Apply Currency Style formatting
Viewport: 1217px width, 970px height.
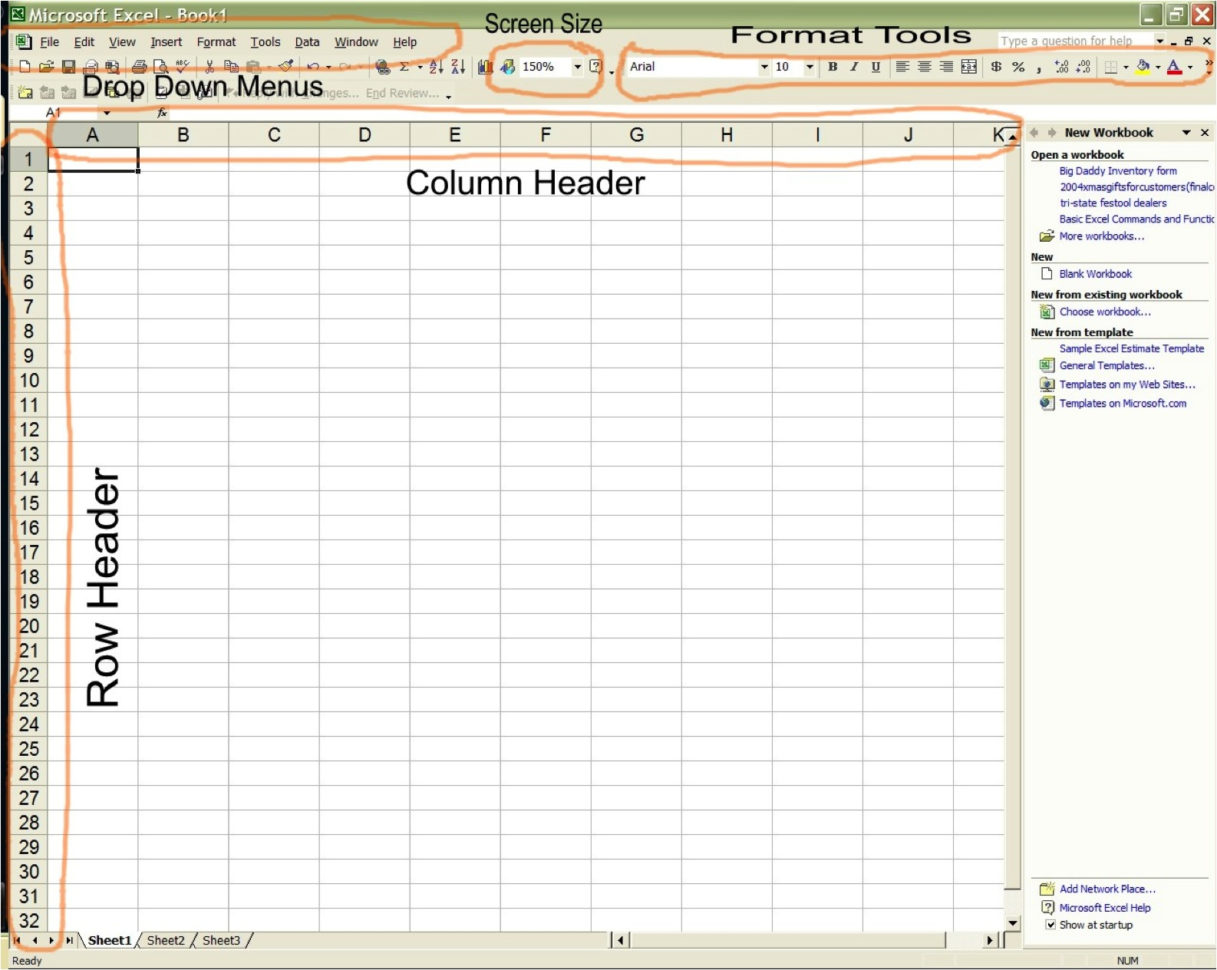click(x=994, y=67)
